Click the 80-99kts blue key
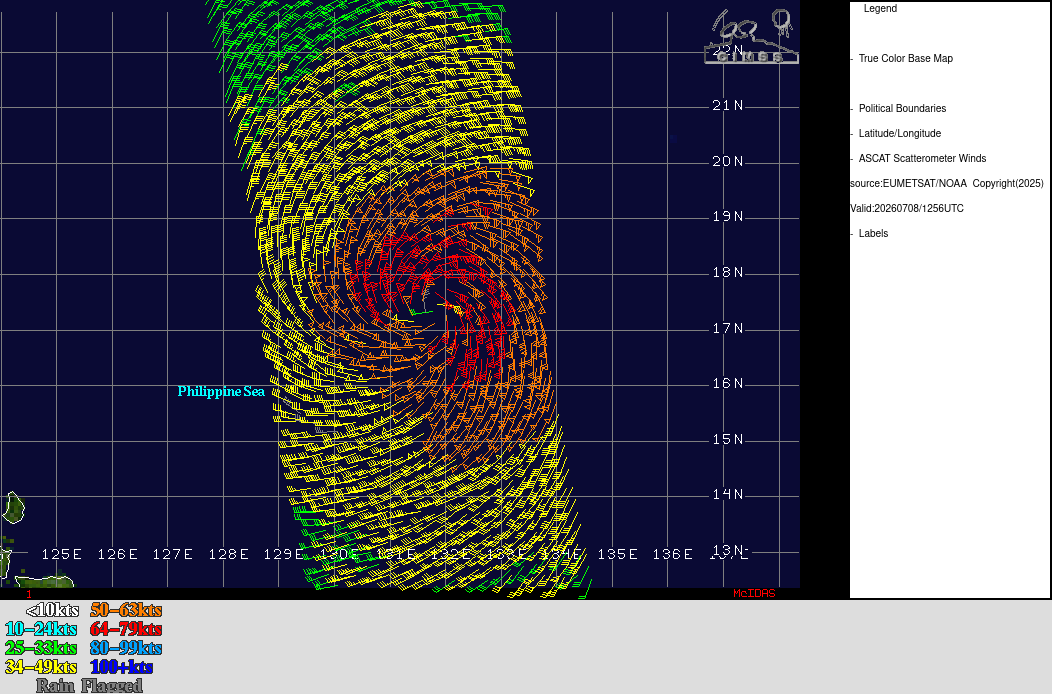 click(x=126, y=648)
